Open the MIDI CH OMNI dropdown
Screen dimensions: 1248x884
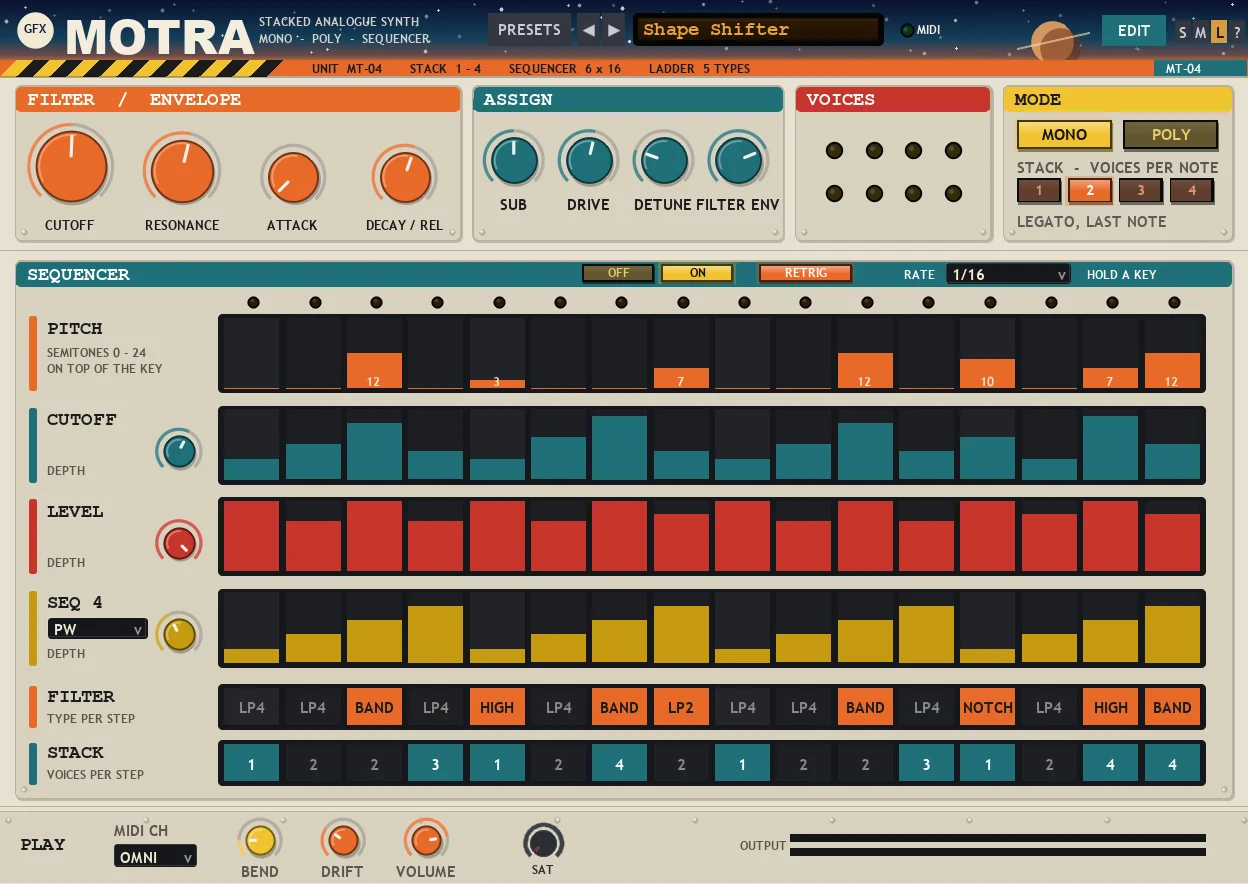[155, 857]
